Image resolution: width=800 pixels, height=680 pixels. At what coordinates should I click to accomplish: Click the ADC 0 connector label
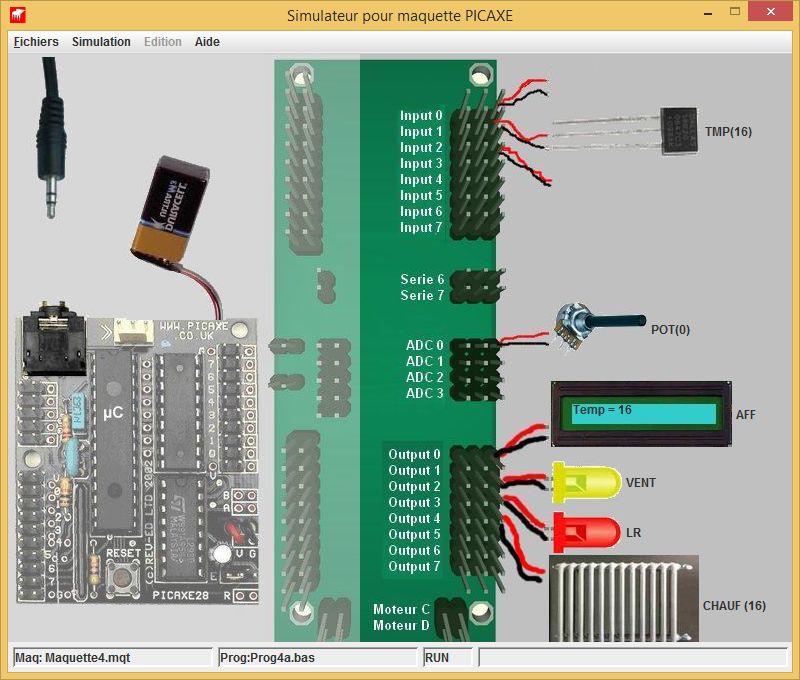point(424,345)
